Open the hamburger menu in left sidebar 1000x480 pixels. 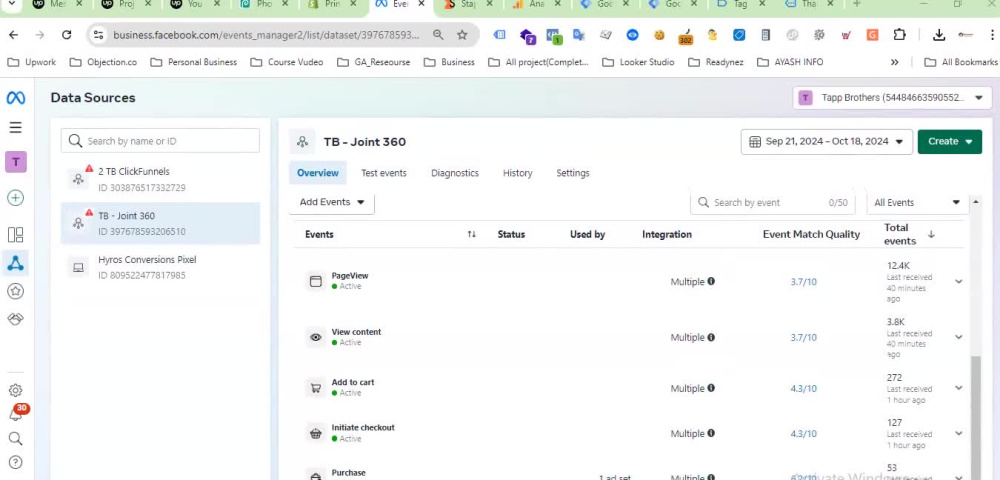click(x=16, y=127)
